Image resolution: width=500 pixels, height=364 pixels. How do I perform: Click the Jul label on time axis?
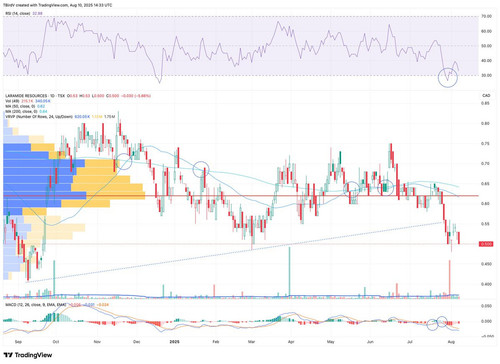pyautogui.click(x=410, y=342)
